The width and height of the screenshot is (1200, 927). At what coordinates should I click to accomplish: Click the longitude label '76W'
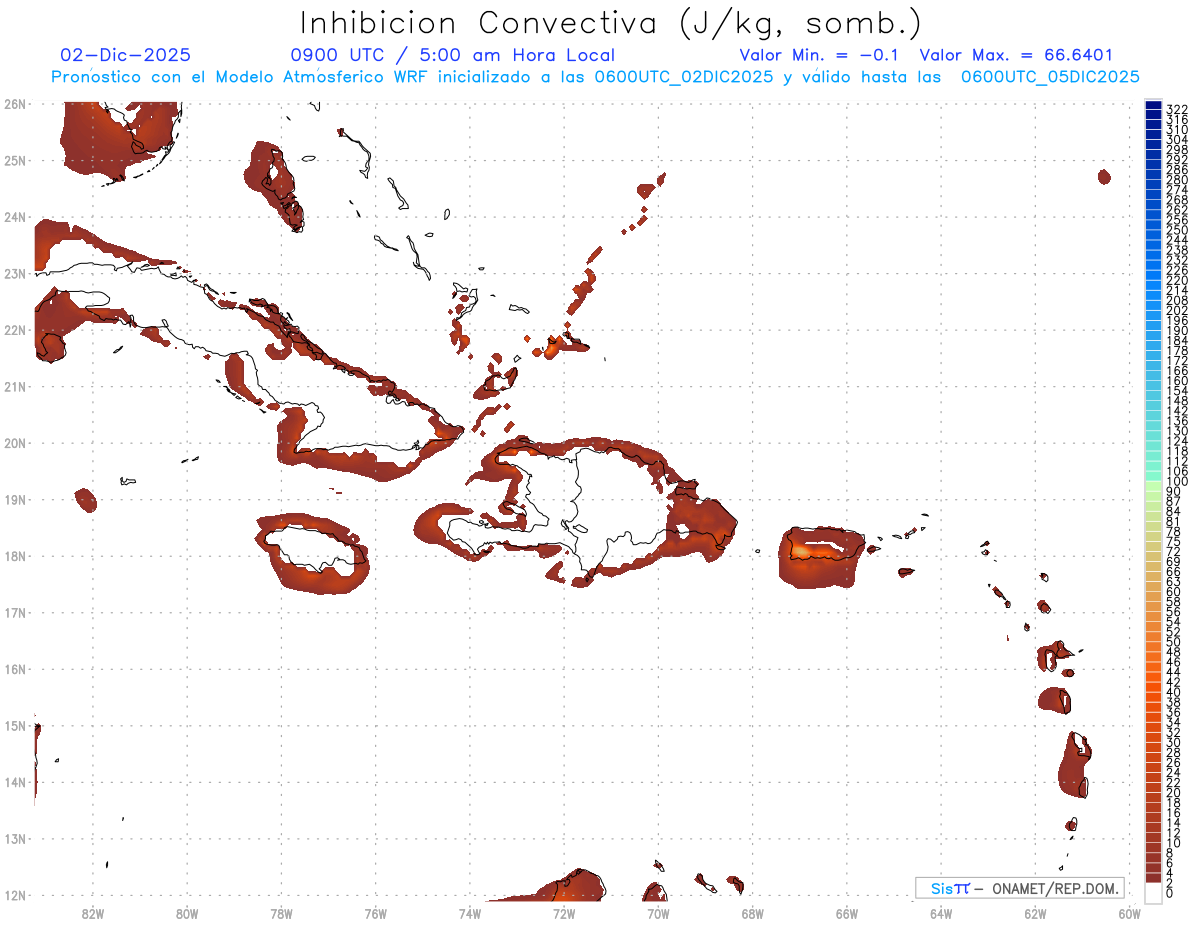coord(376,913)
